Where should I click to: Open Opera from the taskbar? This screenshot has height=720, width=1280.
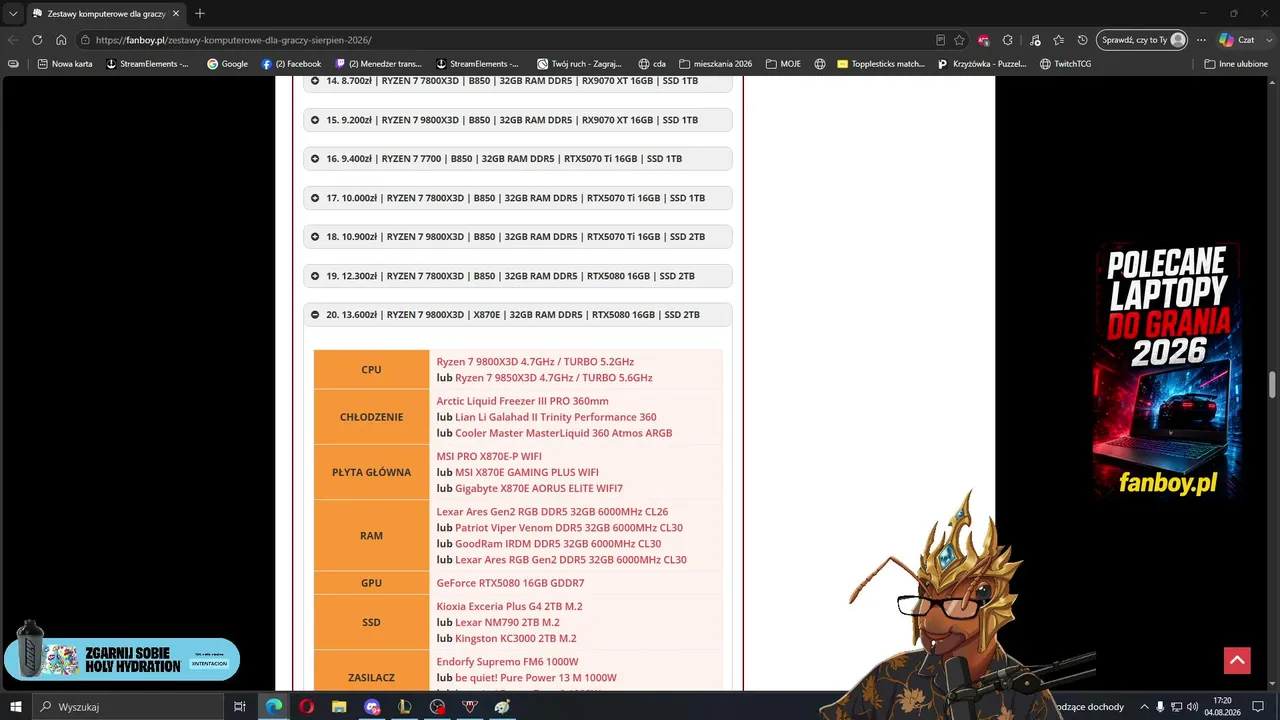click(x=306, y=707)
